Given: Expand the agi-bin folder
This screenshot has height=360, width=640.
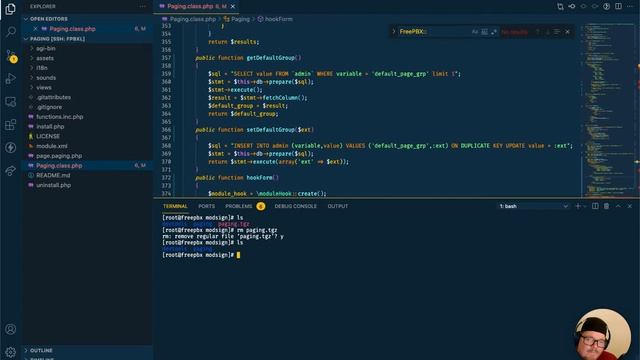Looking at the screenshot, I should (x=46, y=49).
